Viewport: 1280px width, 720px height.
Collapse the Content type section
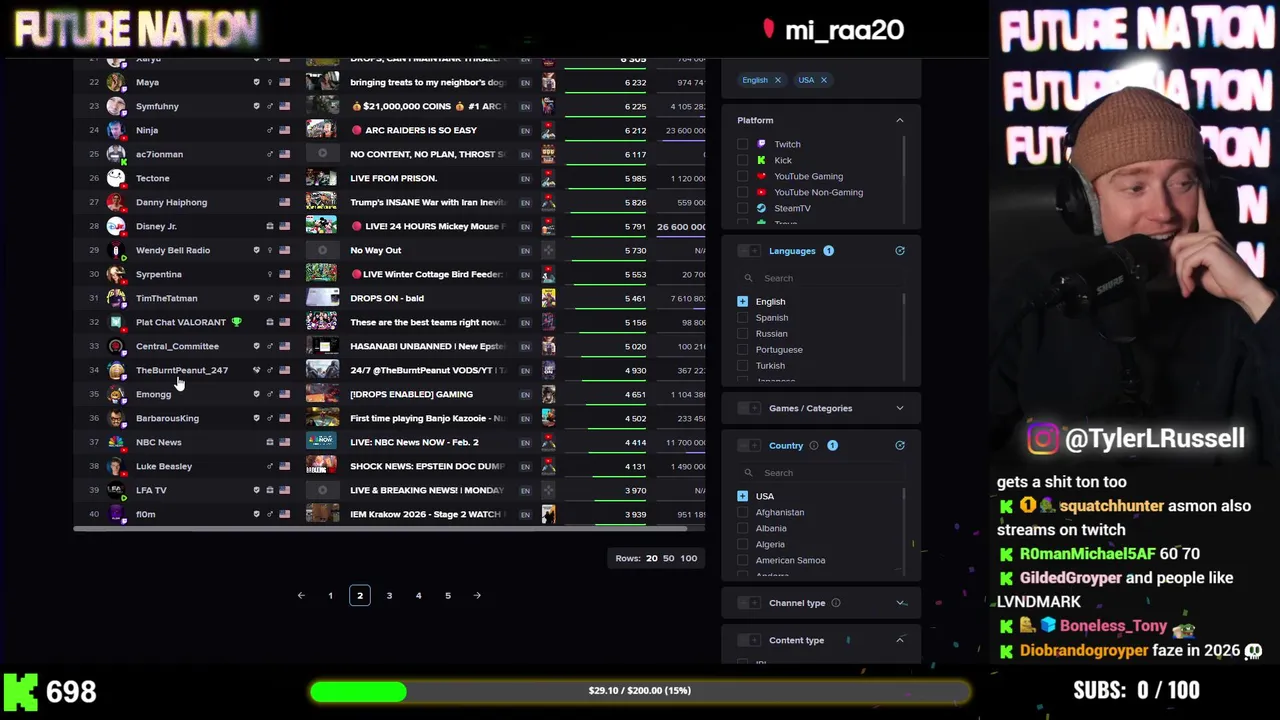coord(899,640)
